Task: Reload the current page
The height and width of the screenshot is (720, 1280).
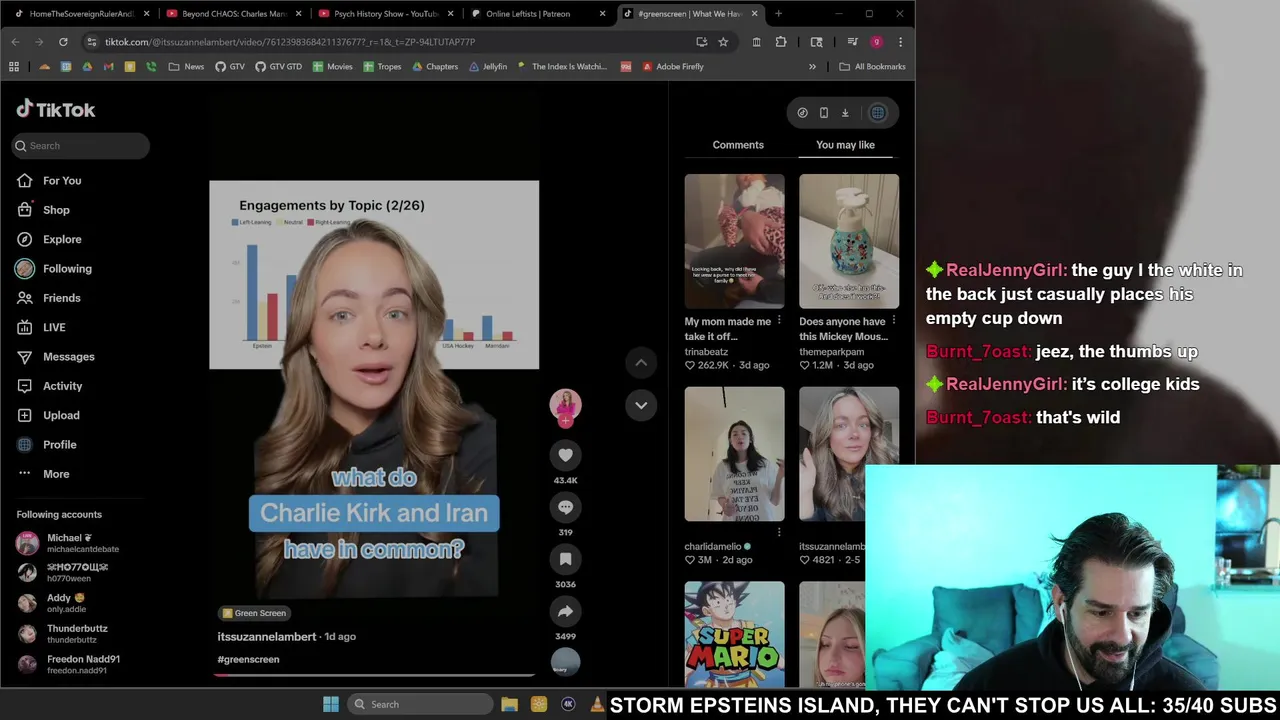Action: click(x=63, y=42)
